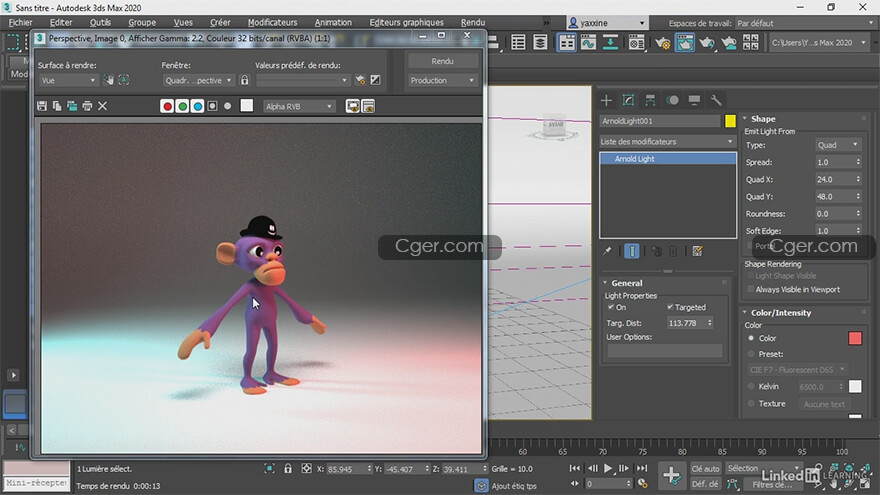This screenshot has height=495, width=880.
Task: Select Arnold Light in modifier stack
Action: (x=668, y=159)
